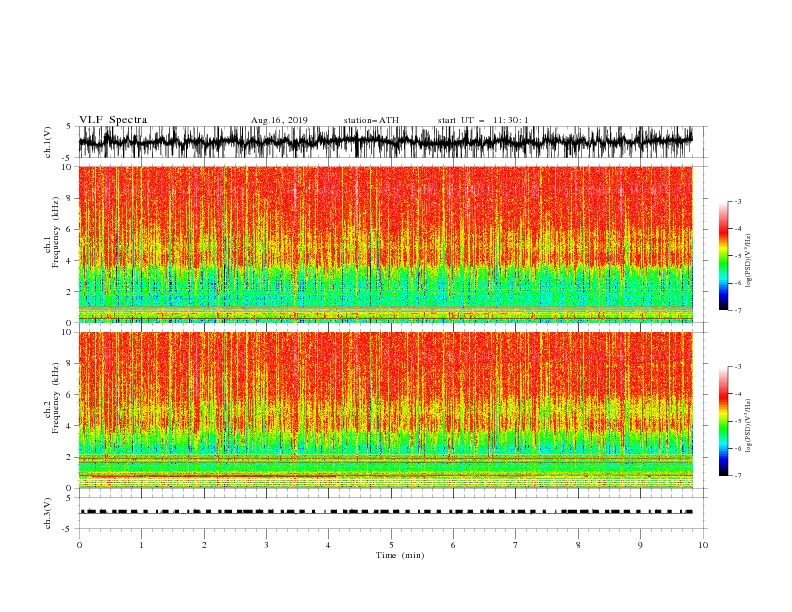
Task: Click the time axis tick label '7'
Action: (516, 545)
